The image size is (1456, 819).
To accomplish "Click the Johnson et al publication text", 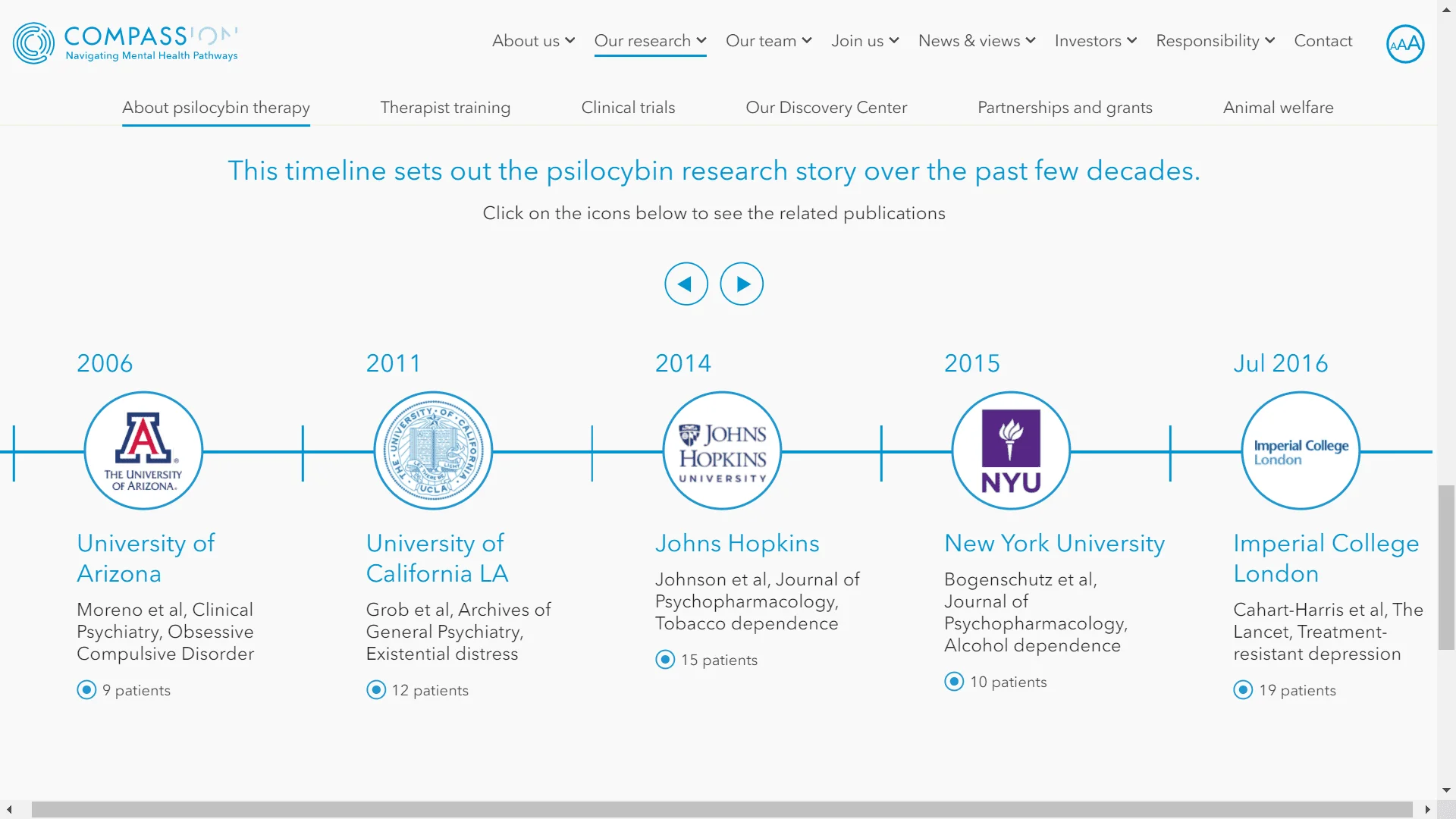I will 758,601.
